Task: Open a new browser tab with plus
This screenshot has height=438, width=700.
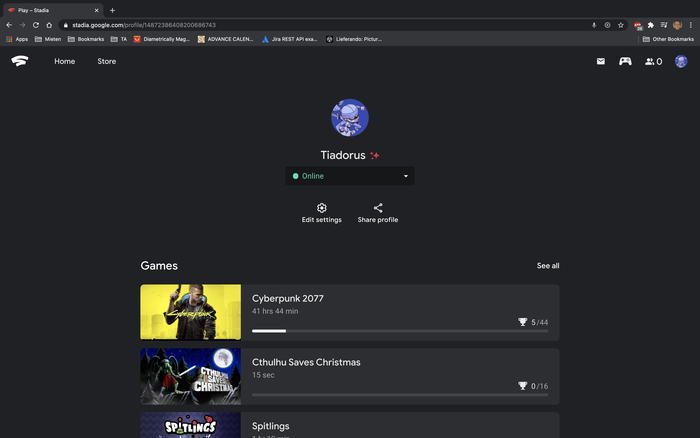Action: (x=112, y=10)
